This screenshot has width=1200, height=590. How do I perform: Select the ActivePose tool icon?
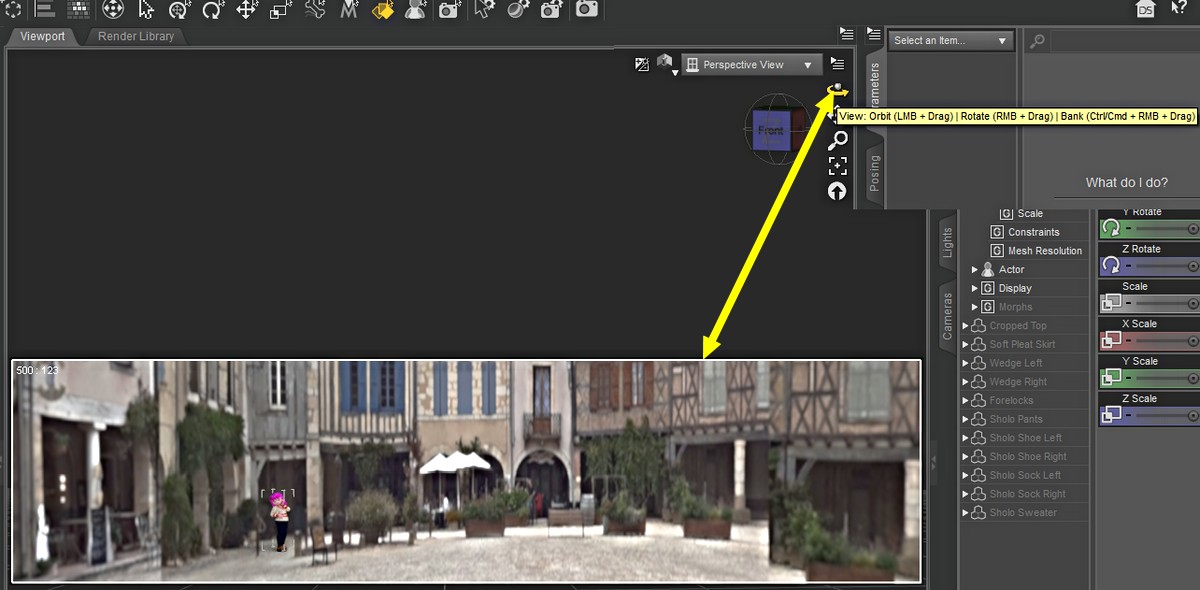coord(349,10)
